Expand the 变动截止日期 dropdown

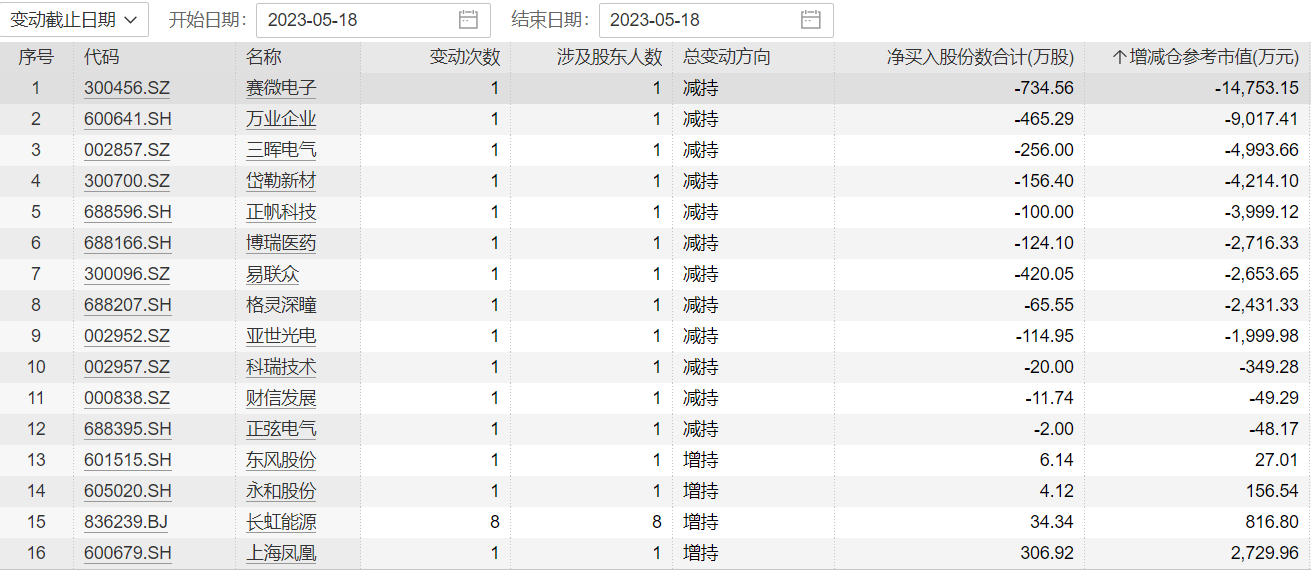point(75,20)
